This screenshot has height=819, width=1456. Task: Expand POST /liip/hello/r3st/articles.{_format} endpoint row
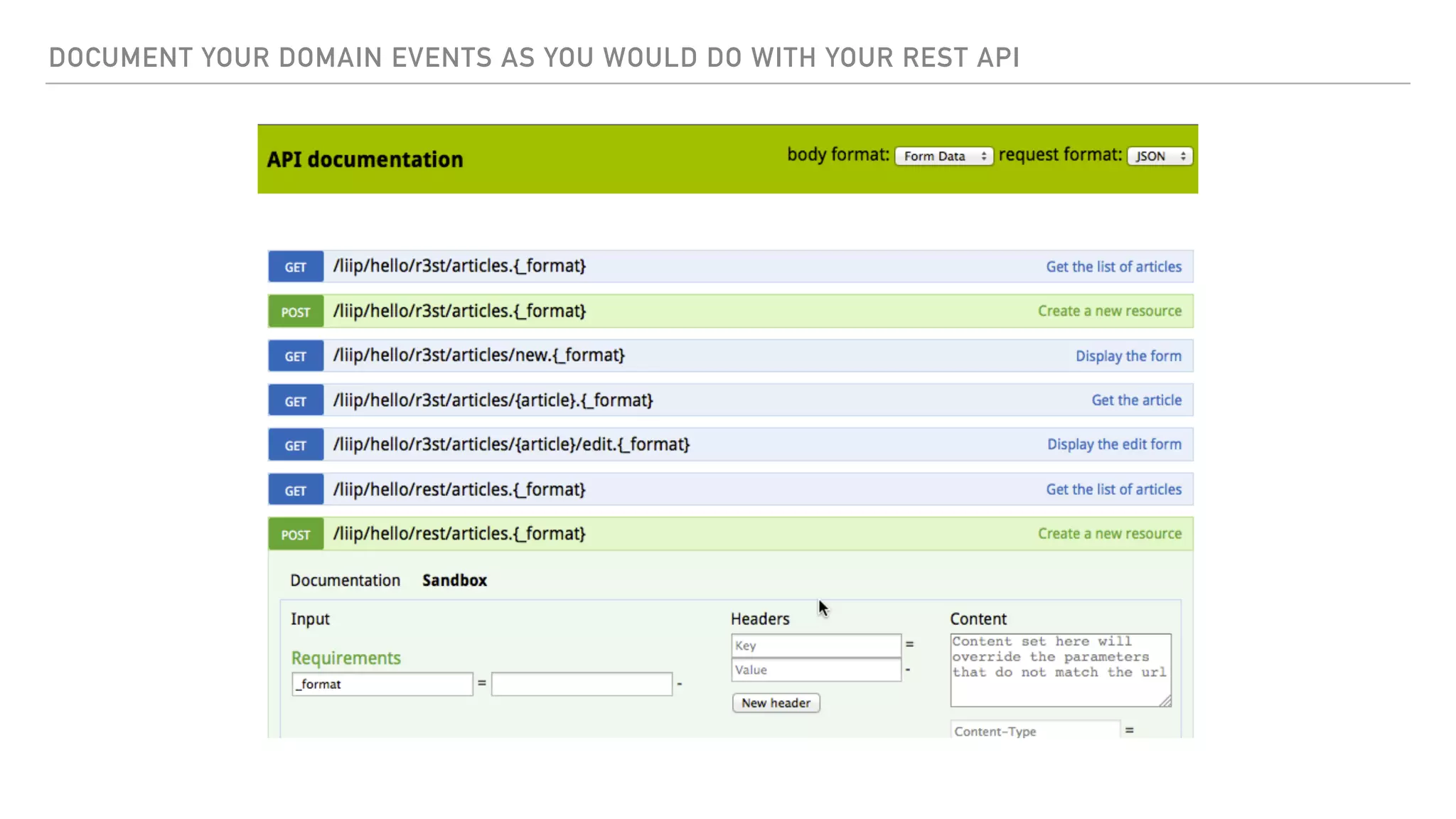[x=730, y=311]
